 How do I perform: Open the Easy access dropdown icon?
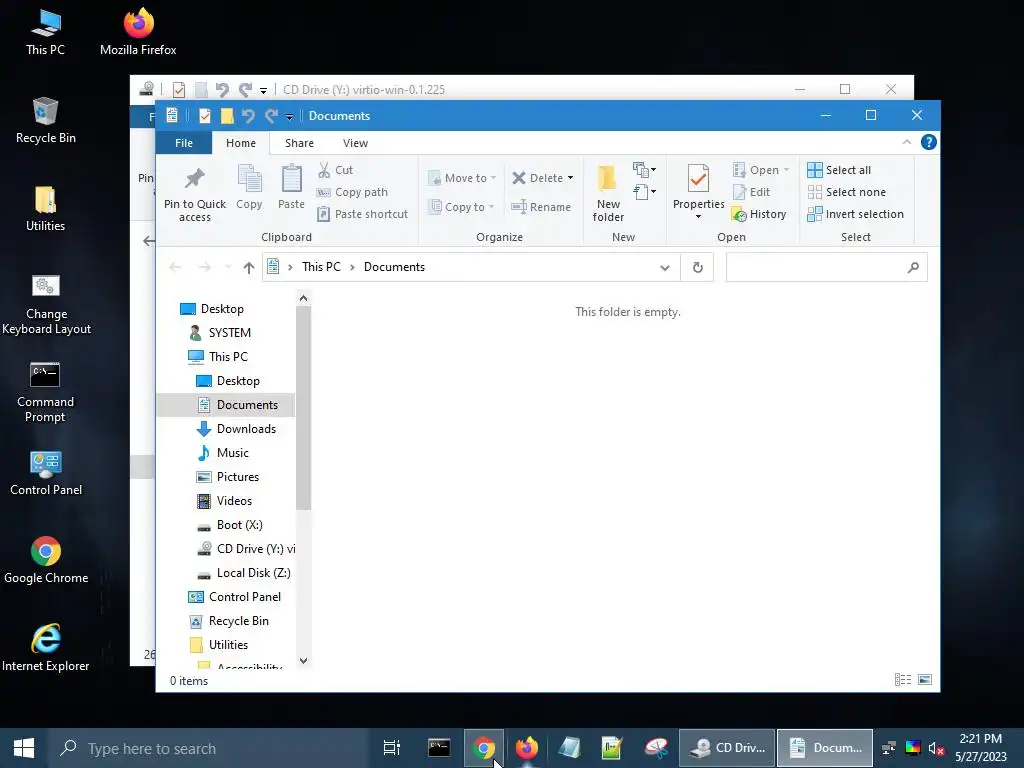[x=644, y=191]
